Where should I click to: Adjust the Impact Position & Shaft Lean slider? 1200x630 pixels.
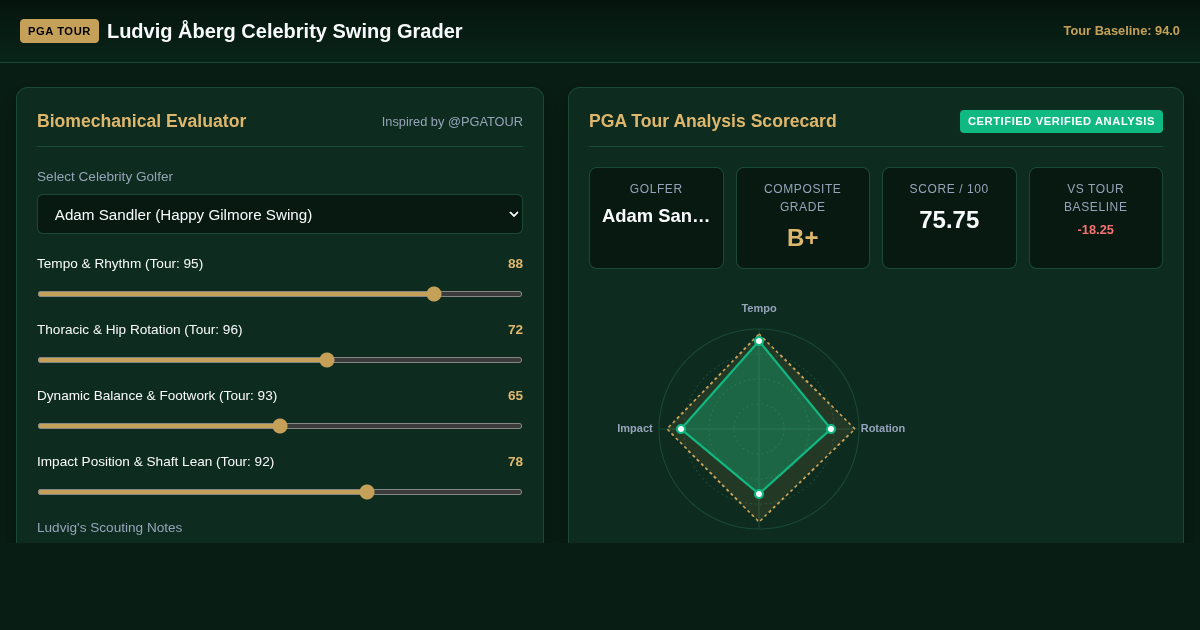click(280, 492)
